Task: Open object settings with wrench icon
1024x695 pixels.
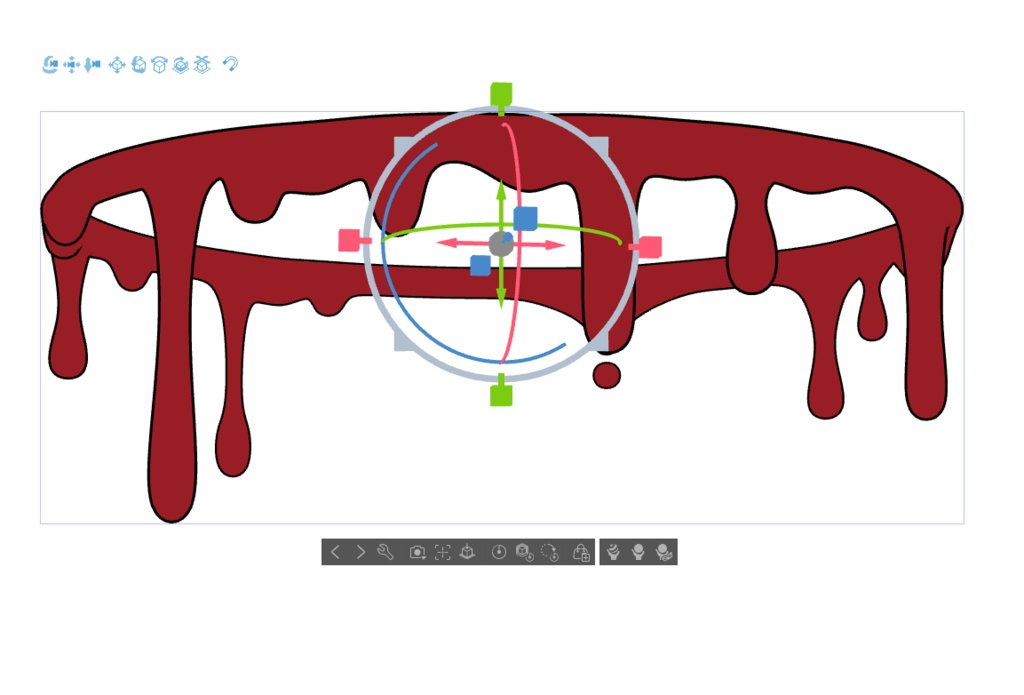Action: click(385, 553)
